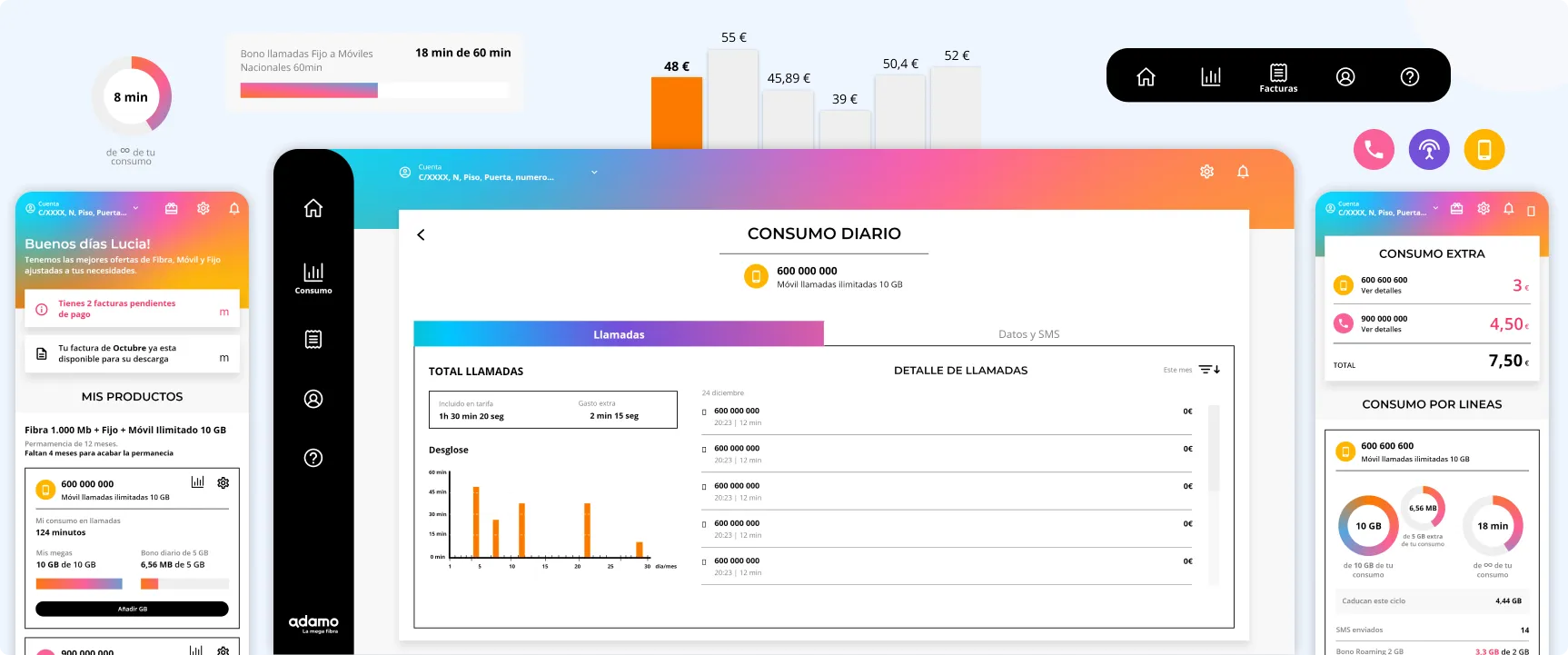Click the 6,56 MB donut chart on right phone
The image size is (1568, 655).
pyautogui.click(x=1423, y=508)
